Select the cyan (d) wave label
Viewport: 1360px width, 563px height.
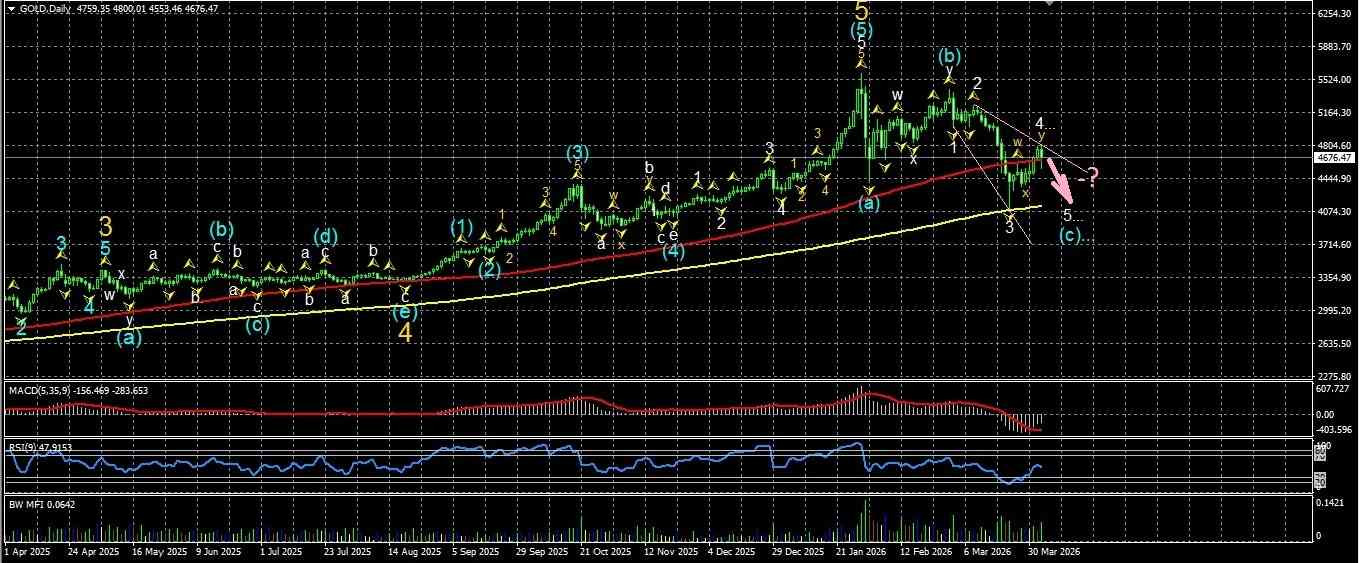click(x=324, y=236)
